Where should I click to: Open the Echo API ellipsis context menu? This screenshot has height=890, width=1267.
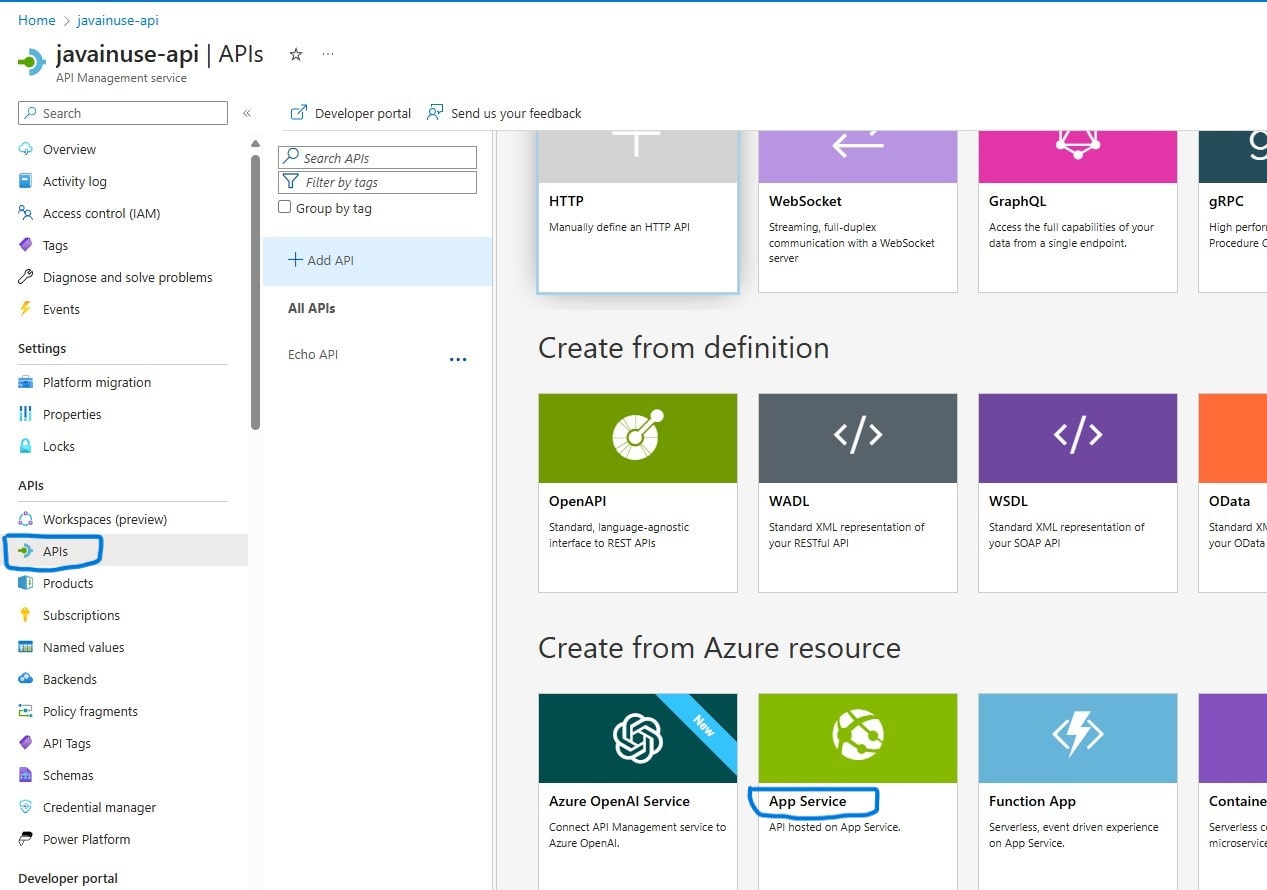pyautogui.click(x=458, y=359)
